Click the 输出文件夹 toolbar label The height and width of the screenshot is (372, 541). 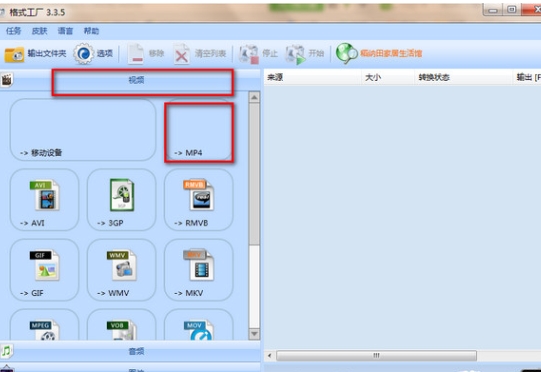pos(47,53)
